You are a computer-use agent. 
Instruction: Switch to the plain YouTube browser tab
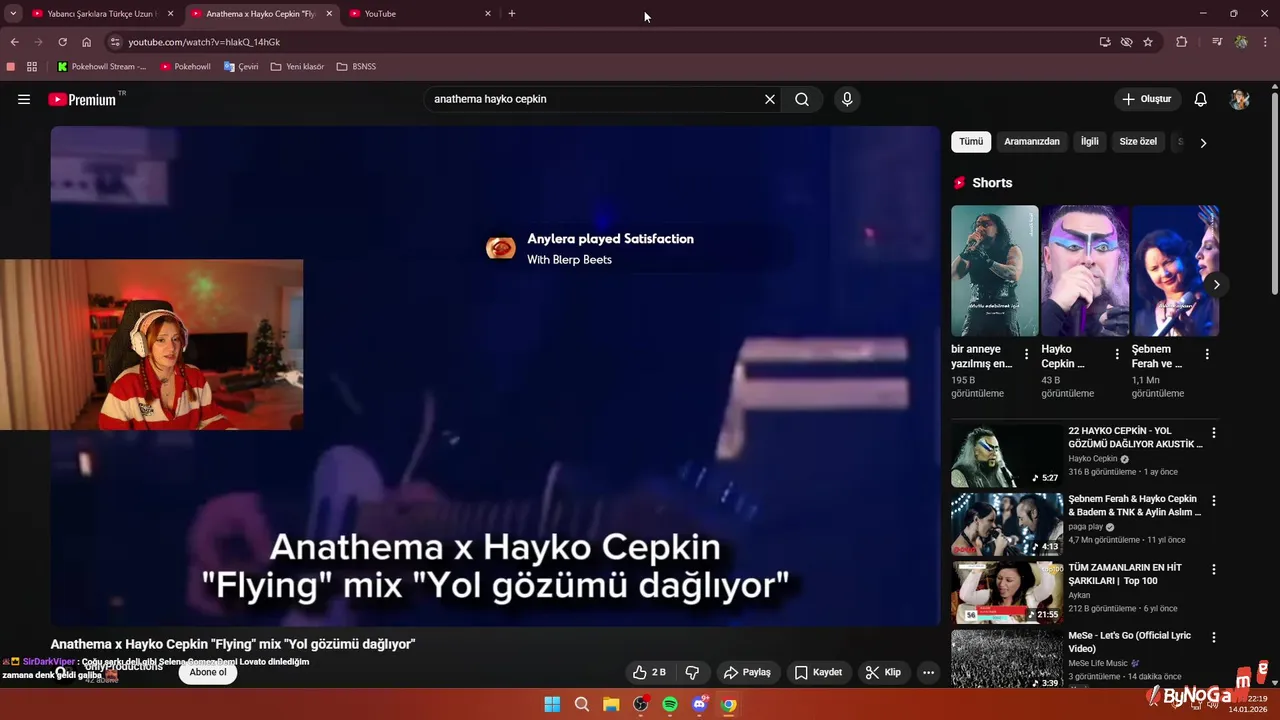tap(420, 14)
